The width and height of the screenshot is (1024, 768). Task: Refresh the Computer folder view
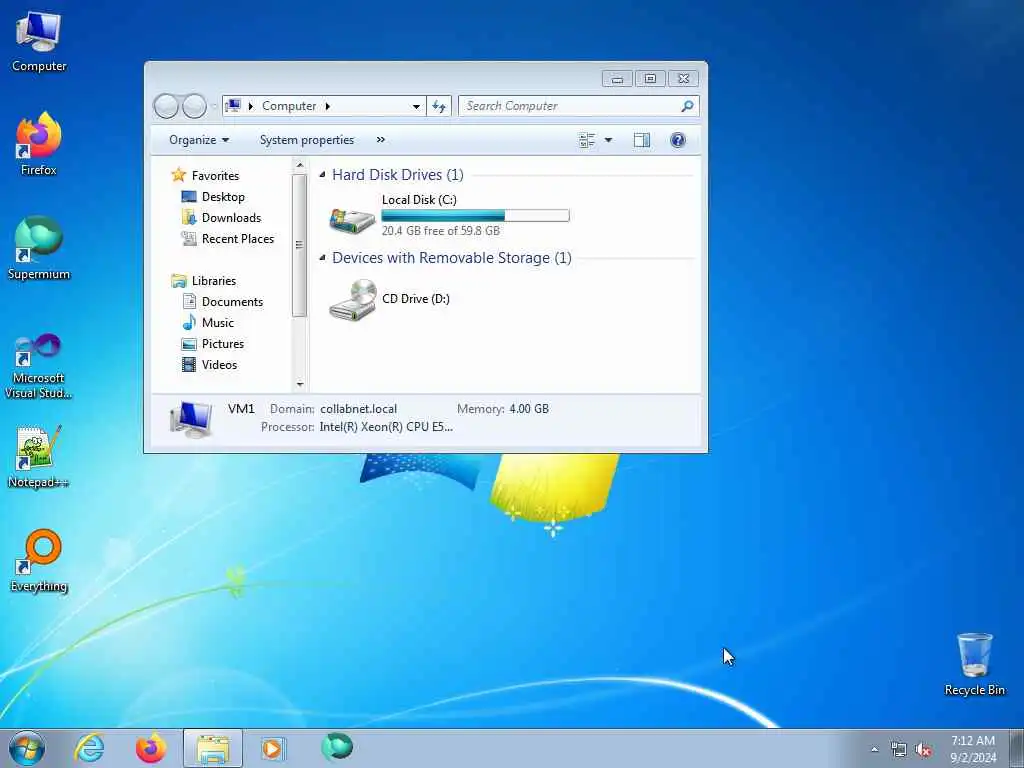439,106
